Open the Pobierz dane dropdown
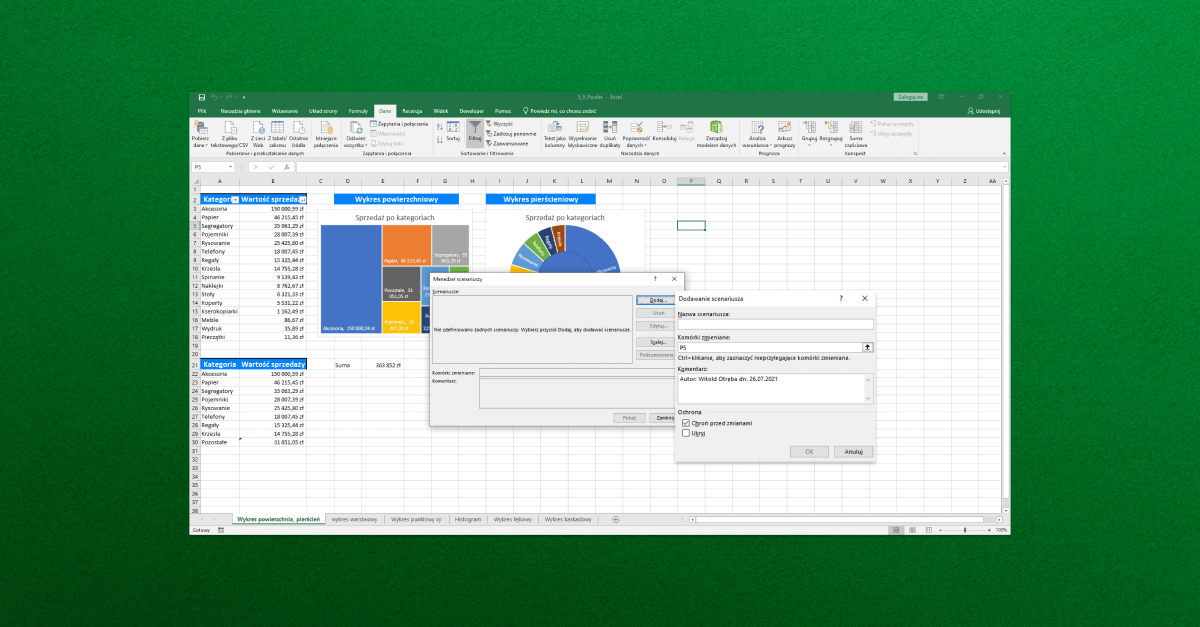This screenshot has height=627, width=1200. [201, 131]
